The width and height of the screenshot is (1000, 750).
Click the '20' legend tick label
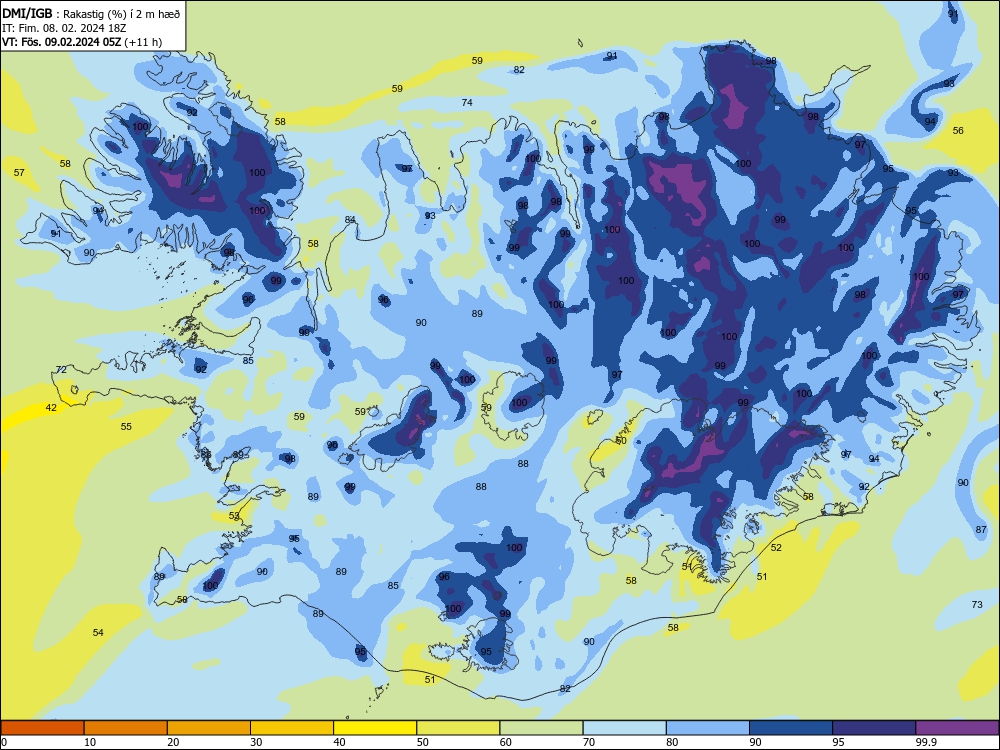coord(173,742)
